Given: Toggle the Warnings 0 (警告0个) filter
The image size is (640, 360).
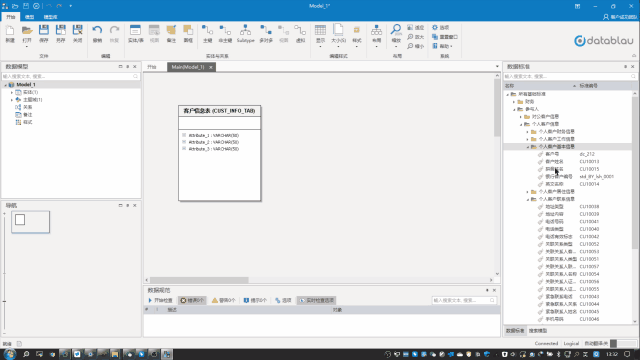Looking at the screenshot, I should click(224, 300).
